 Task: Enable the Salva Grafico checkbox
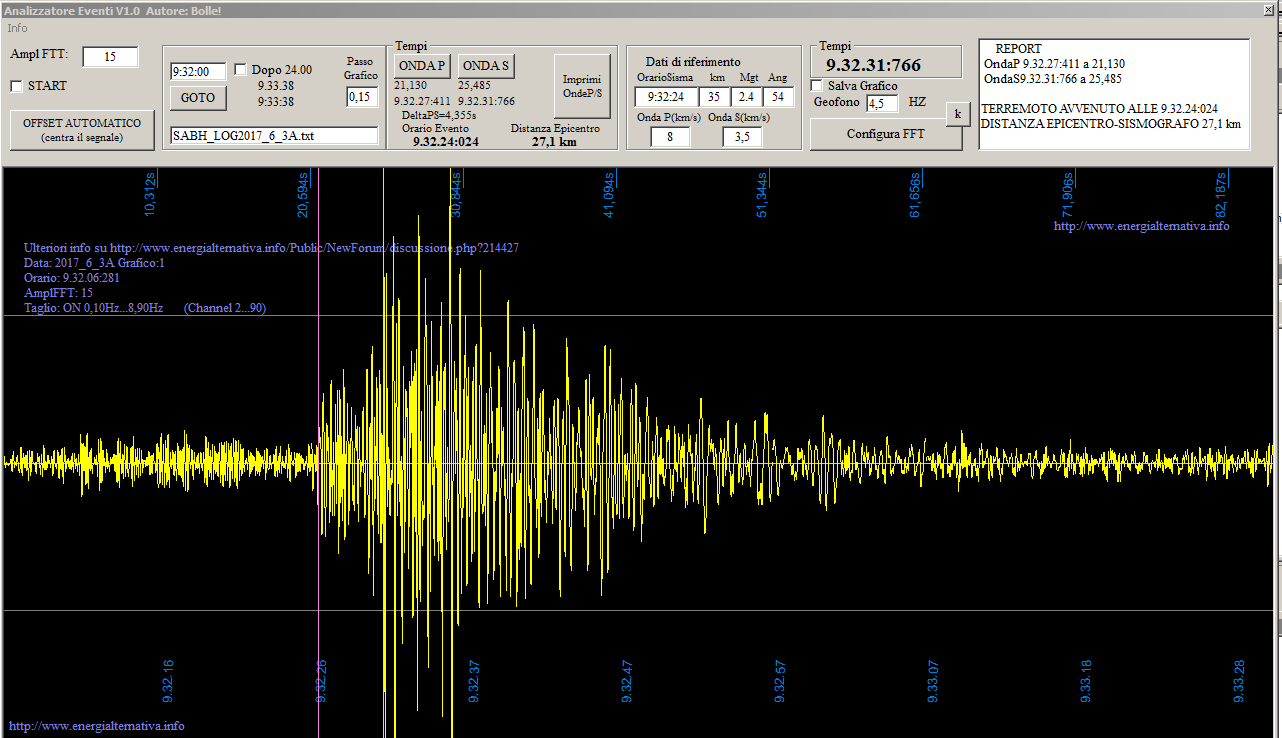coord(816,86)
